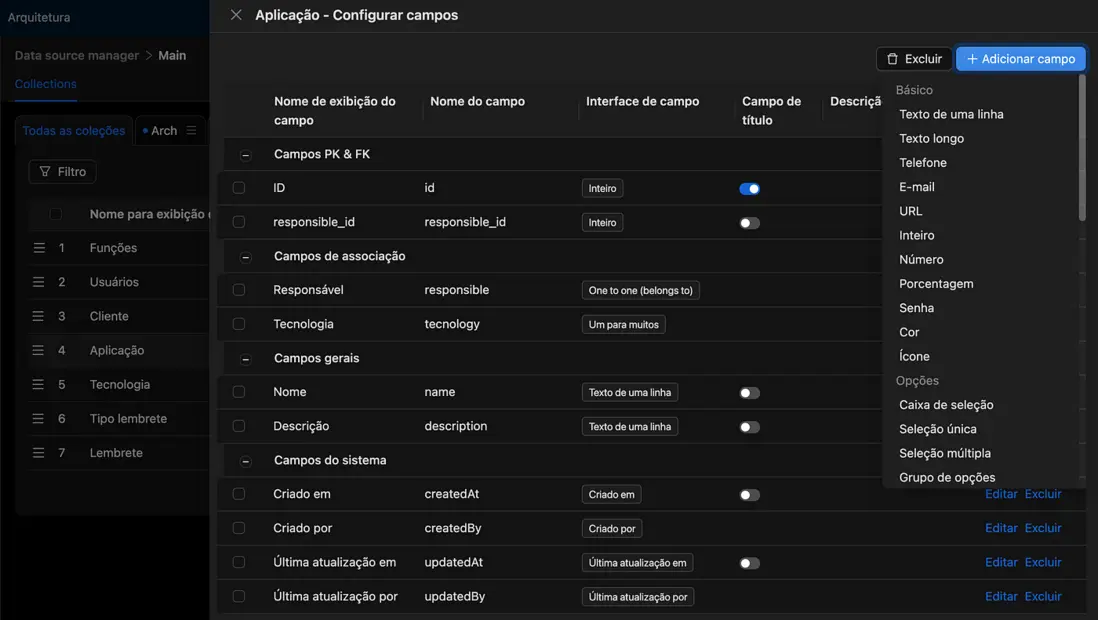The width and height of the screenshot is (1098, 620).
Task: Click the Adicionar campo plus button
Action: coord(1020,59)
